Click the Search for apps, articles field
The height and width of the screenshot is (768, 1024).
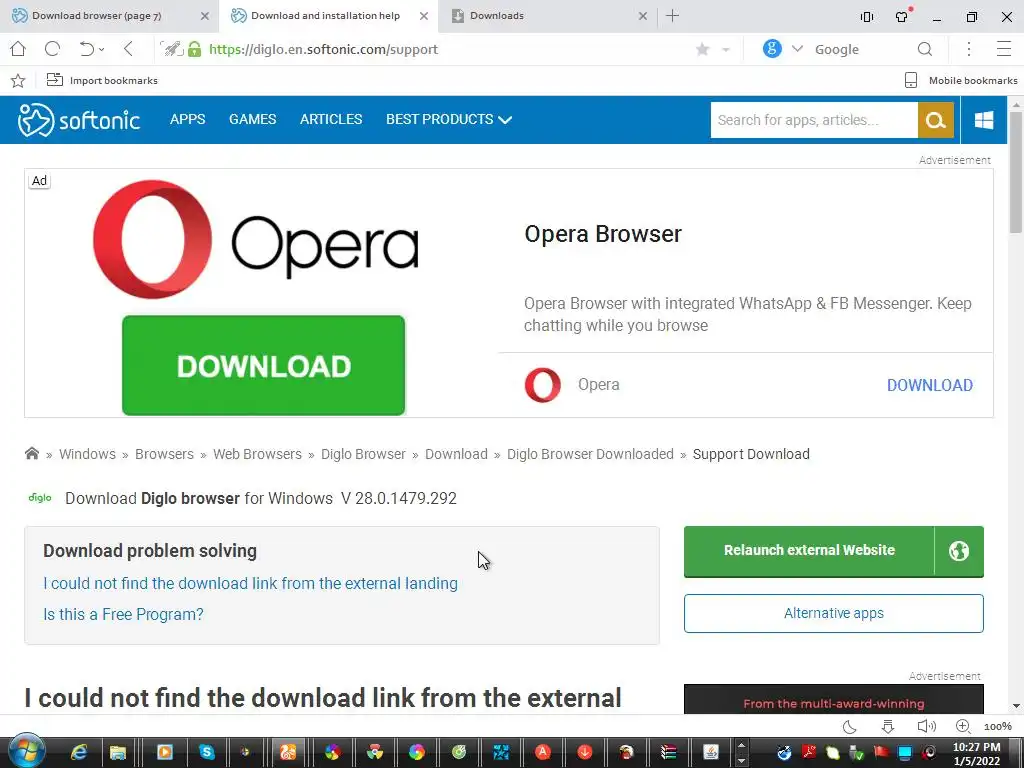814,120
